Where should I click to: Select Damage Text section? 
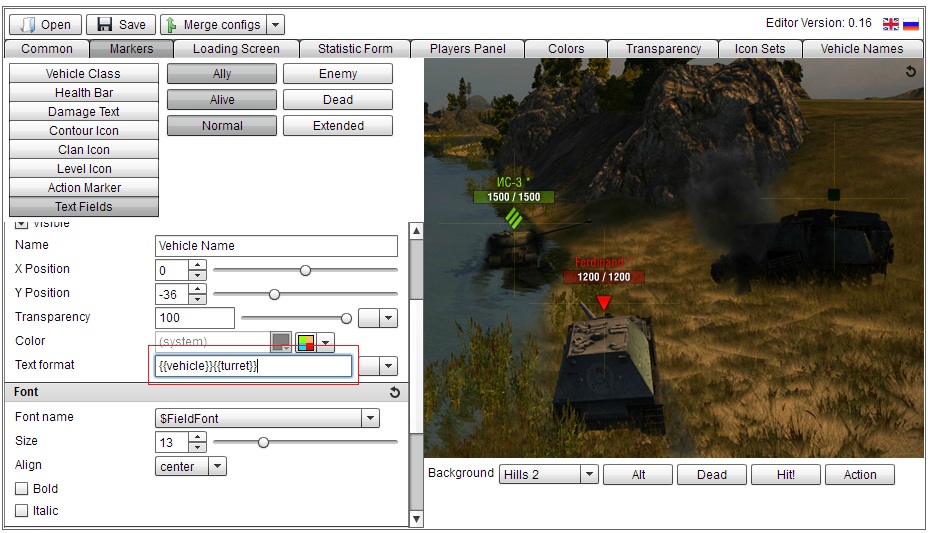click(83, 111)
